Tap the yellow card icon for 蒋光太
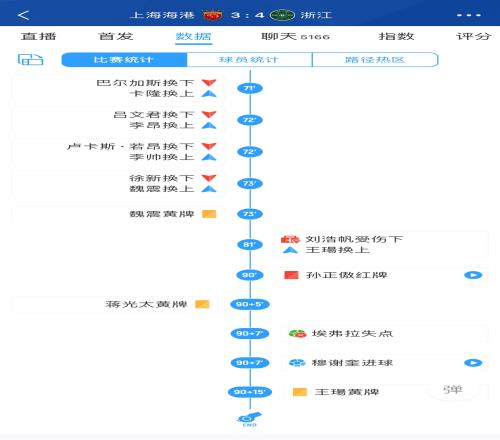 coord(202,304)
